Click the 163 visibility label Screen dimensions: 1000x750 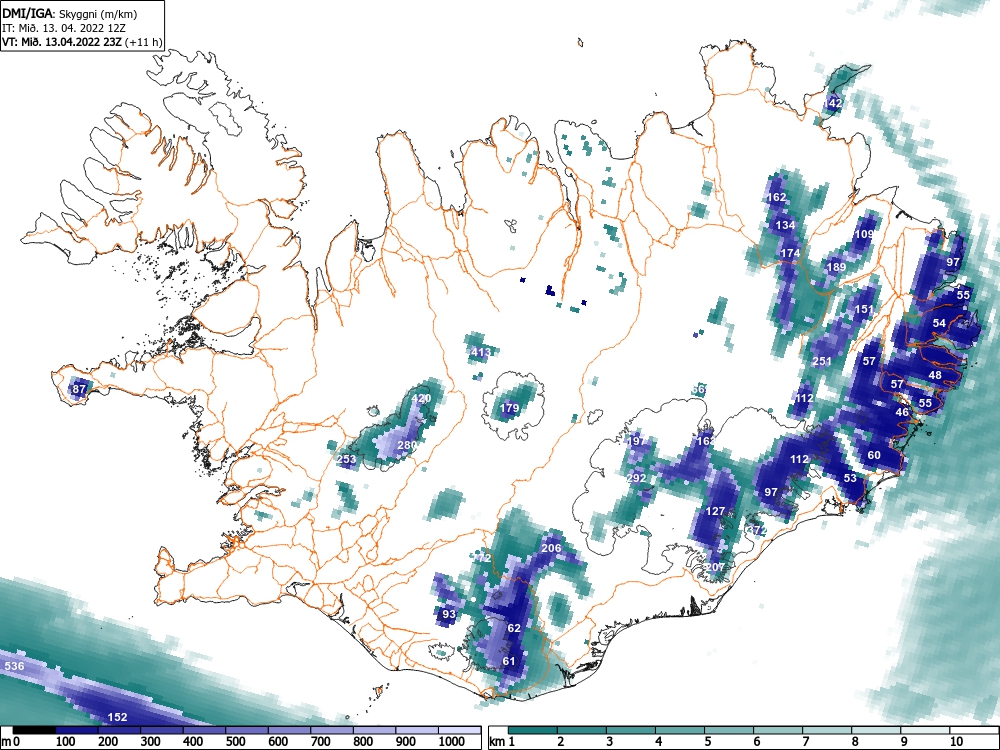tap(706, 441)
